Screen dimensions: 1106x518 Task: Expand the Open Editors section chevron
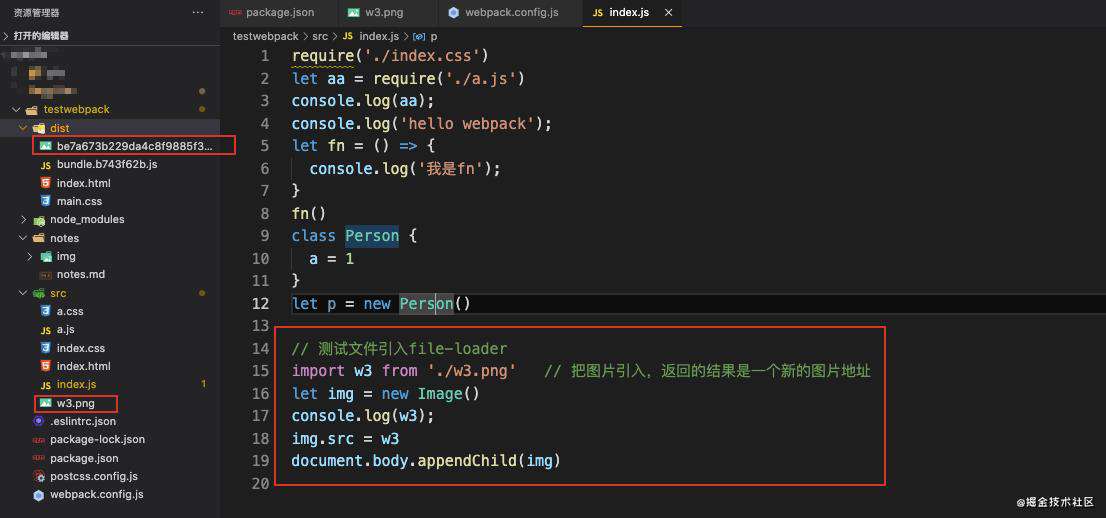(x=6, y=35)
